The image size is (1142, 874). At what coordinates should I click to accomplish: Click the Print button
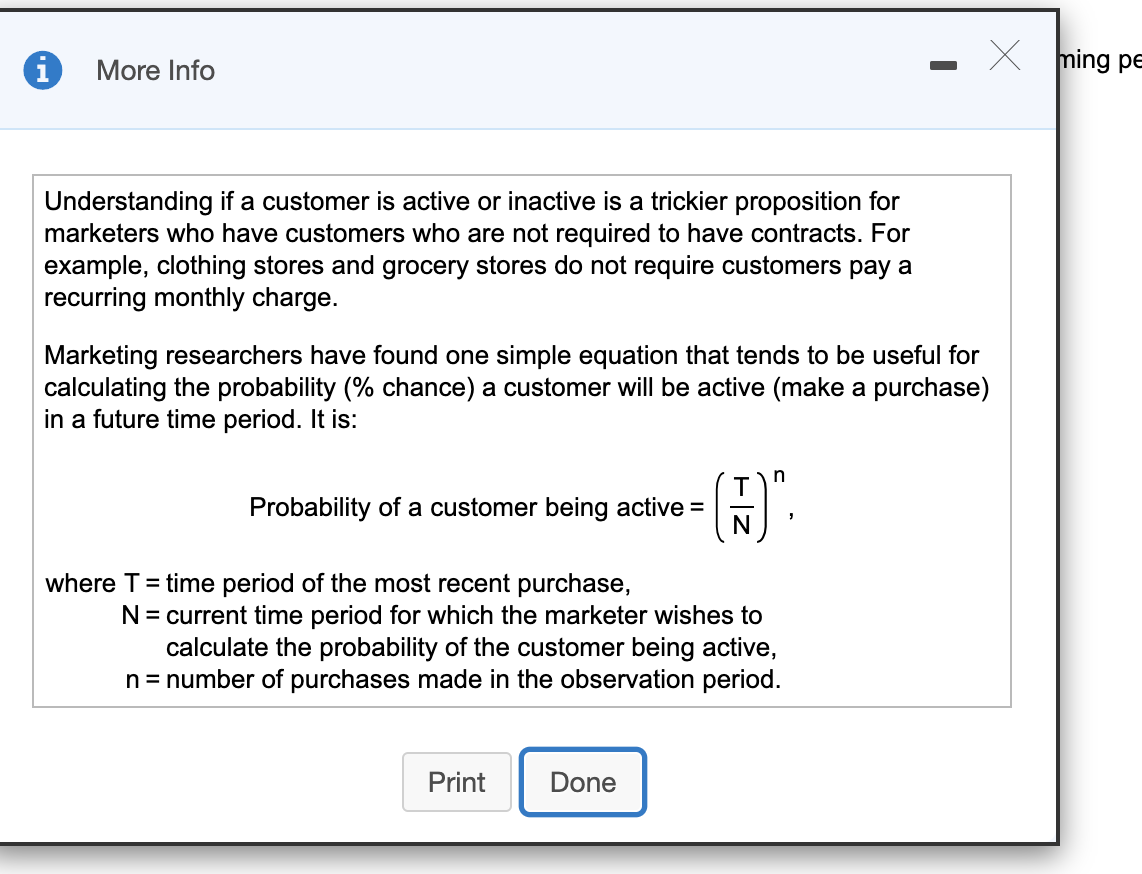point(457,782)
